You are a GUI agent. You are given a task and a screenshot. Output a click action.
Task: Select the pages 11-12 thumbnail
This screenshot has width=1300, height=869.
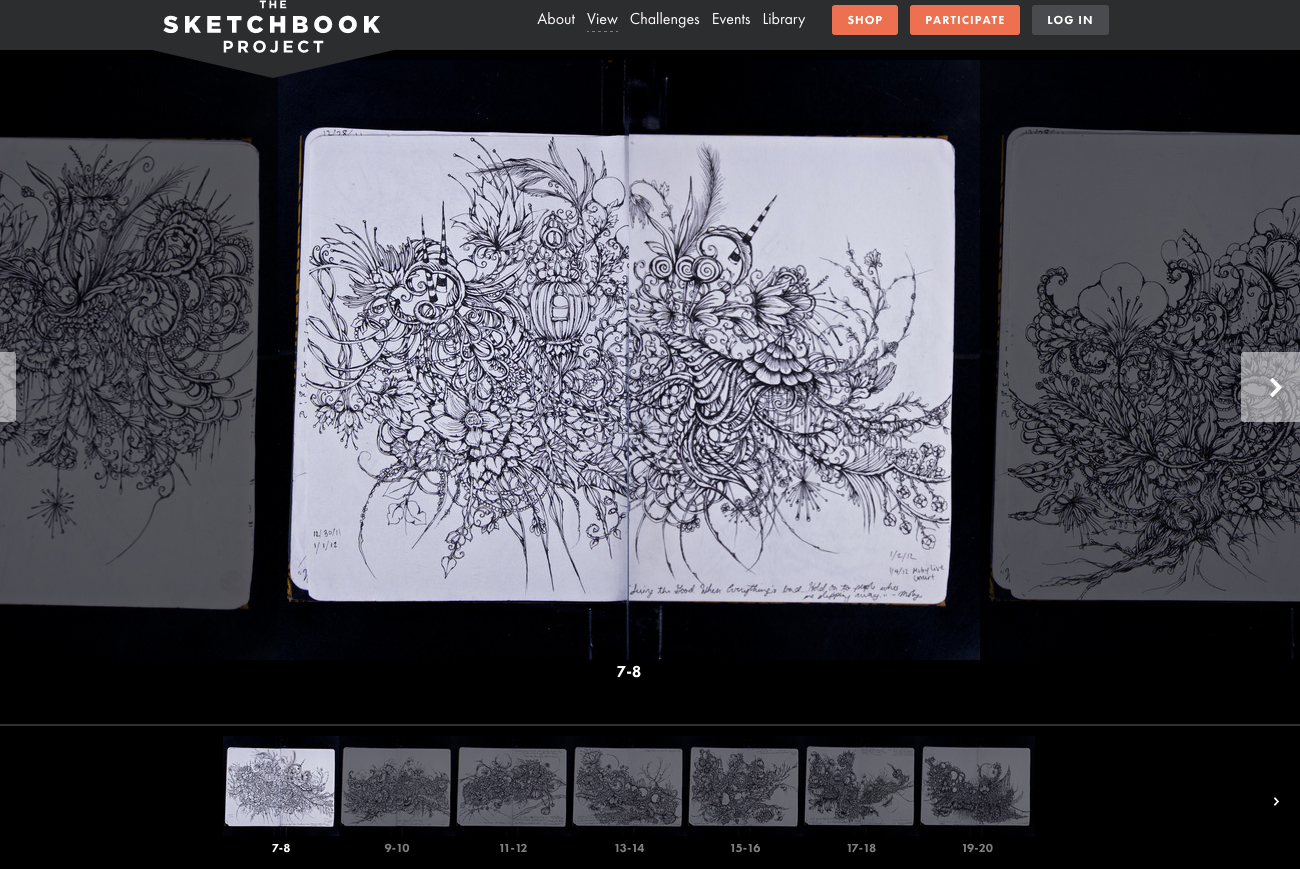click(x=513, y=786)
